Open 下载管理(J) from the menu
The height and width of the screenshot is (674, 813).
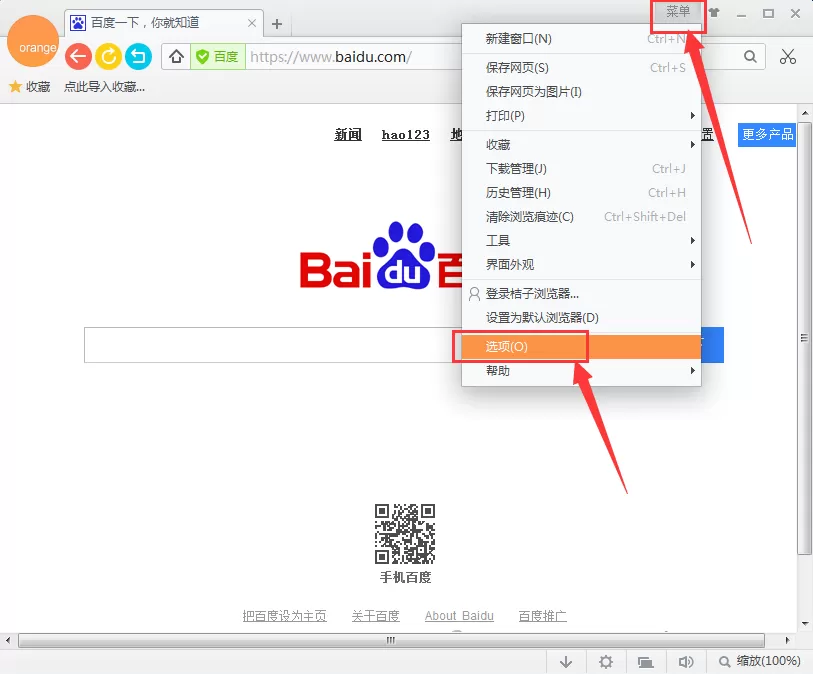(581, 168)
